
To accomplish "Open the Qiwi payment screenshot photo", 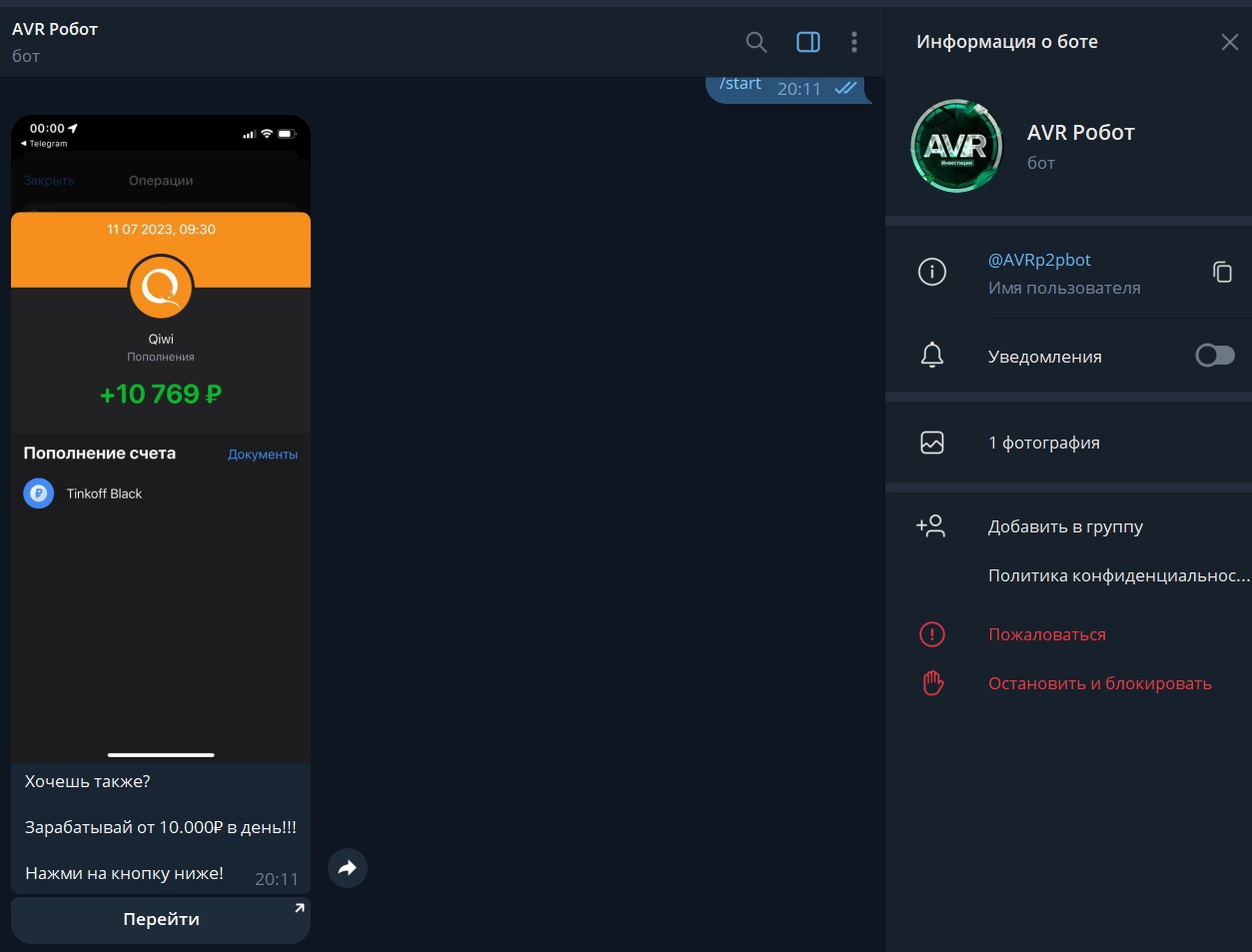I will pyautogui.click(x=161, y=440).
